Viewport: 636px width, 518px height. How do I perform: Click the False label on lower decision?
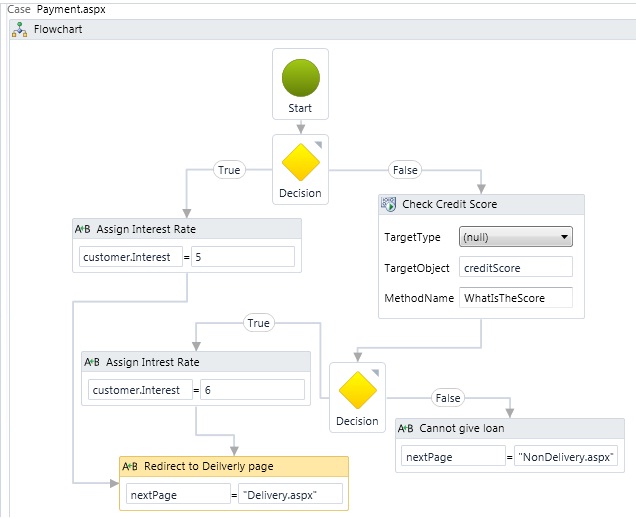tap(447, 398)
